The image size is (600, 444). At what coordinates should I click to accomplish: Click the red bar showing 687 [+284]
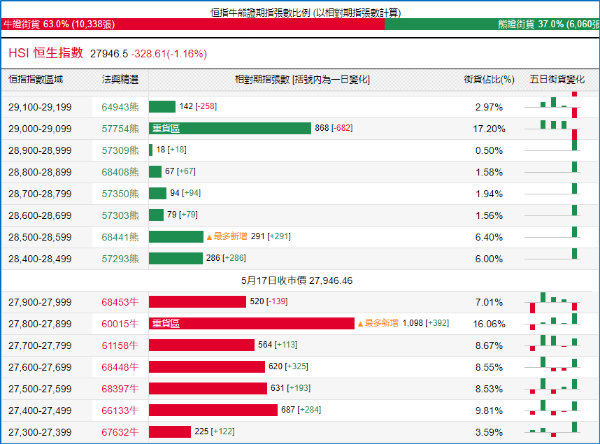tap(213, 410)
